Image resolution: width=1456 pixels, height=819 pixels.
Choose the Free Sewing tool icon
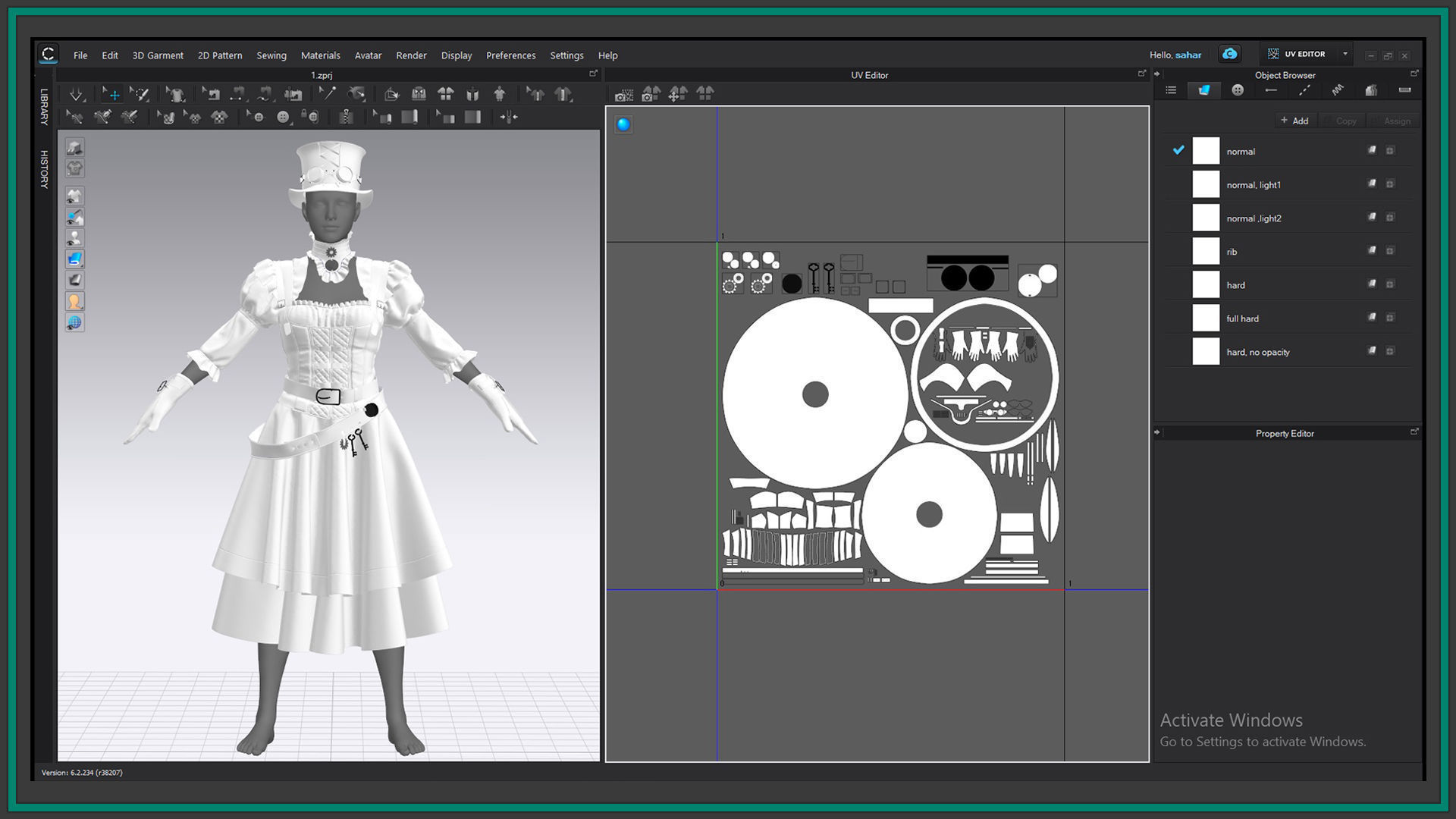(265, 94)
